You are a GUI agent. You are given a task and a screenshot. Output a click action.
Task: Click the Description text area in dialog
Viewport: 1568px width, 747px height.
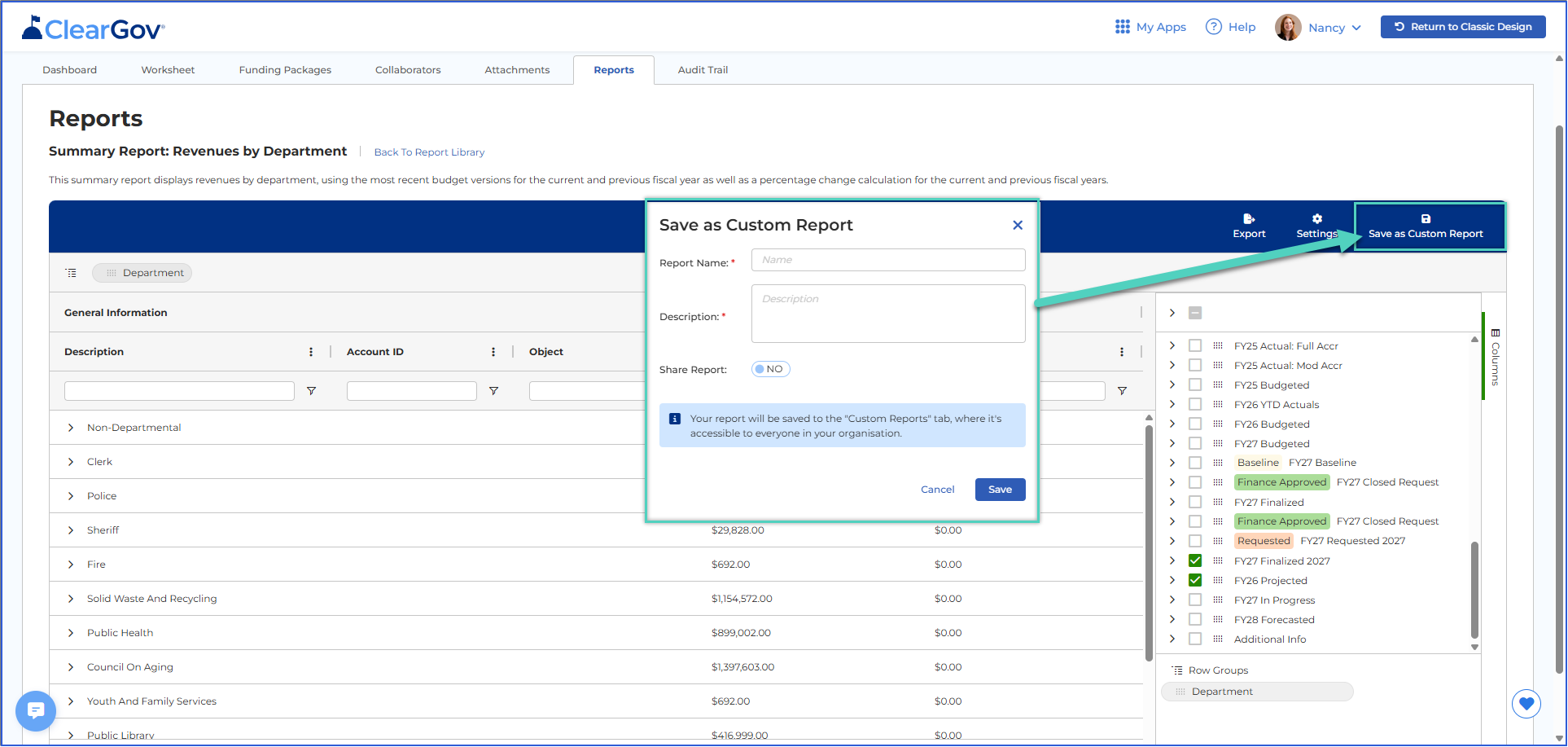point(888,314)
